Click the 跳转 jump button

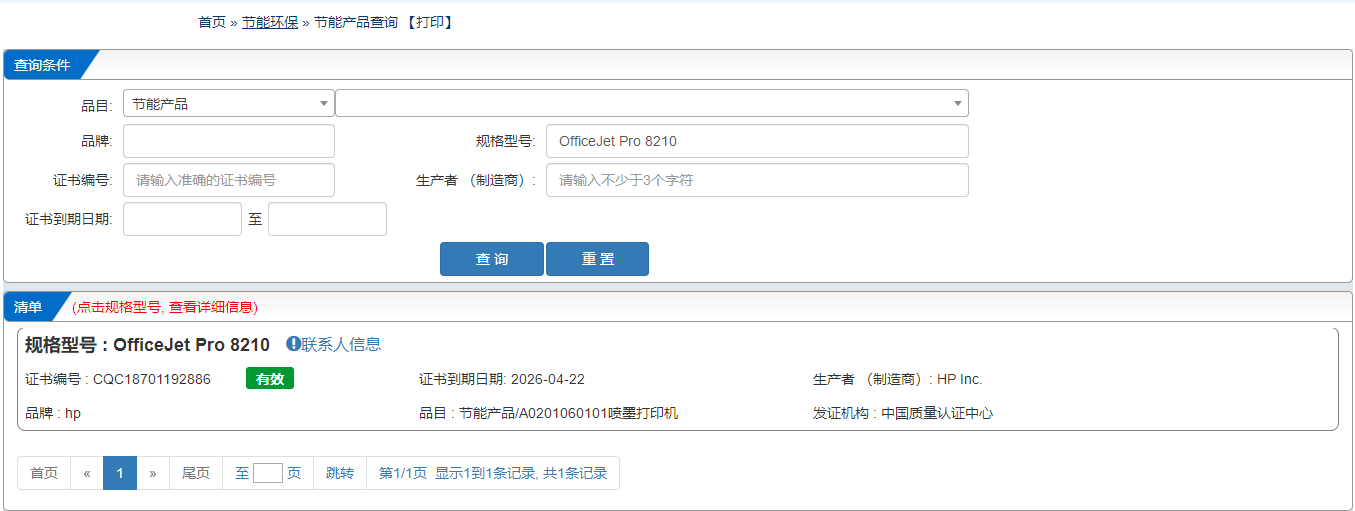(340, 473)
